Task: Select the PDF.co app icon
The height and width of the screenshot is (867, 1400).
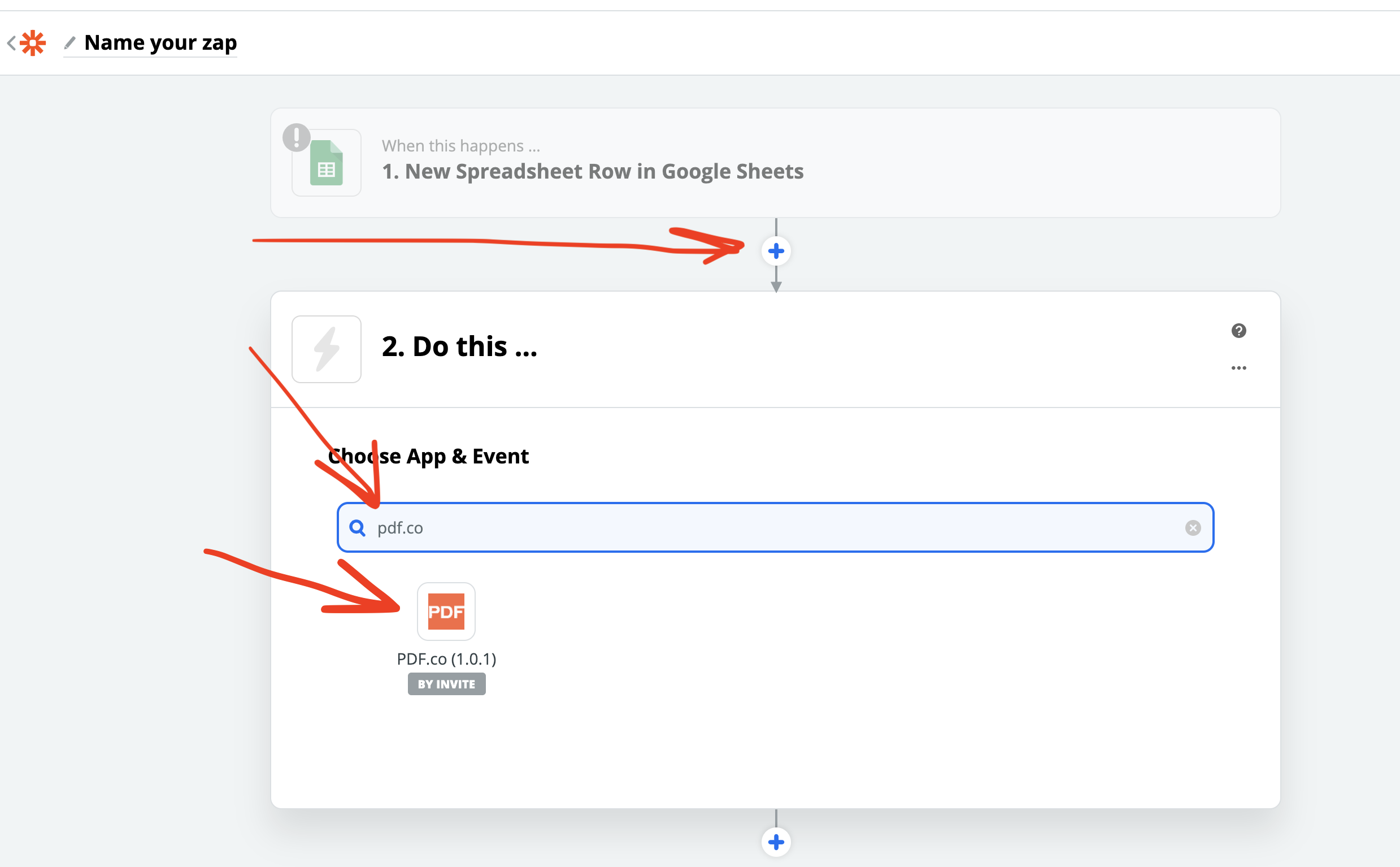Action: pos(446,612)
